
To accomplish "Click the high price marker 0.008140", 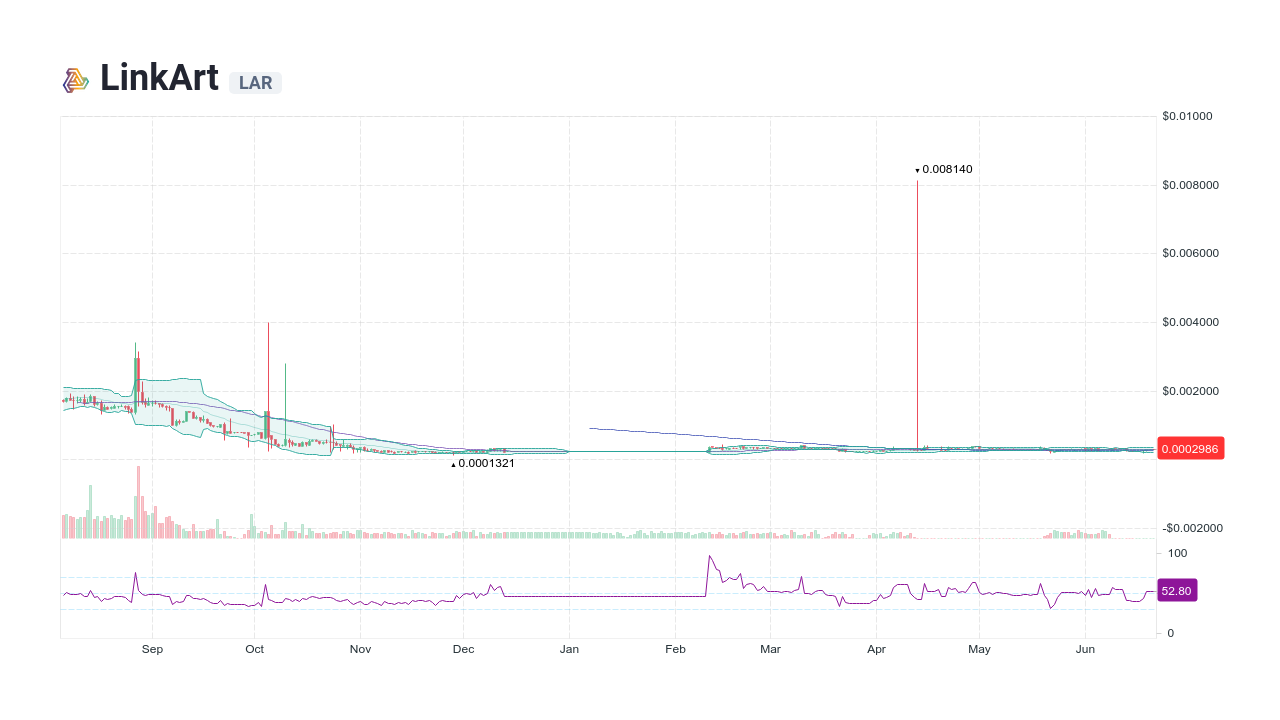I will pos(944,169).
